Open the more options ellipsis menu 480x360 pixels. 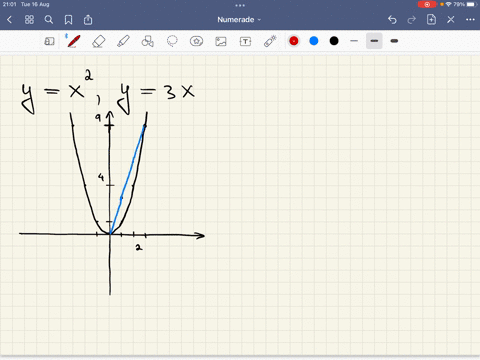[470, 20]
